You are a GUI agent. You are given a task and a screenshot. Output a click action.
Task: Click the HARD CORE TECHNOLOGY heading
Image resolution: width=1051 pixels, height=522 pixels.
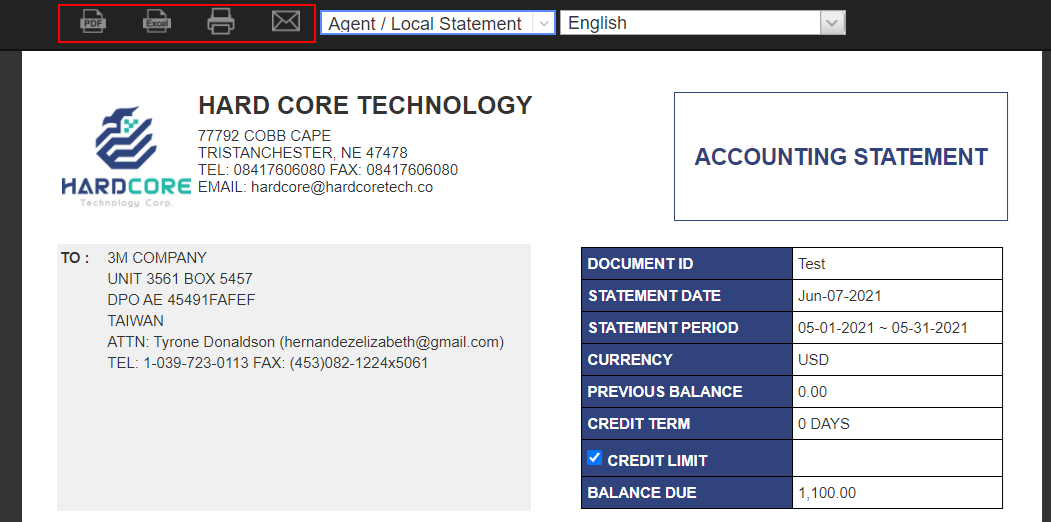[365, 106]
